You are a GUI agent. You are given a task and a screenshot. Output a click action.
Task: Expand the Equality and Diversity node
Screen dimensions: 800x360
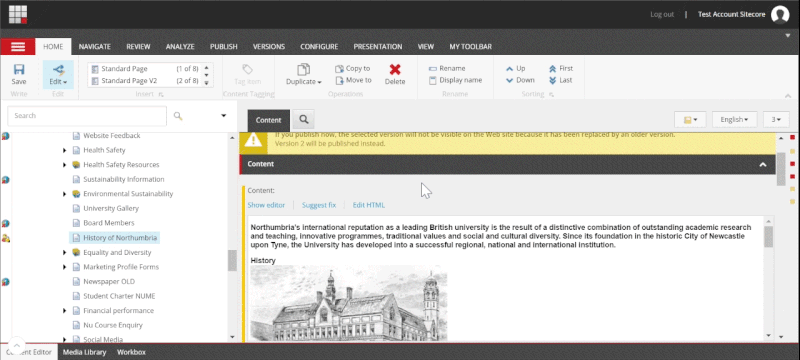[65, 252]
